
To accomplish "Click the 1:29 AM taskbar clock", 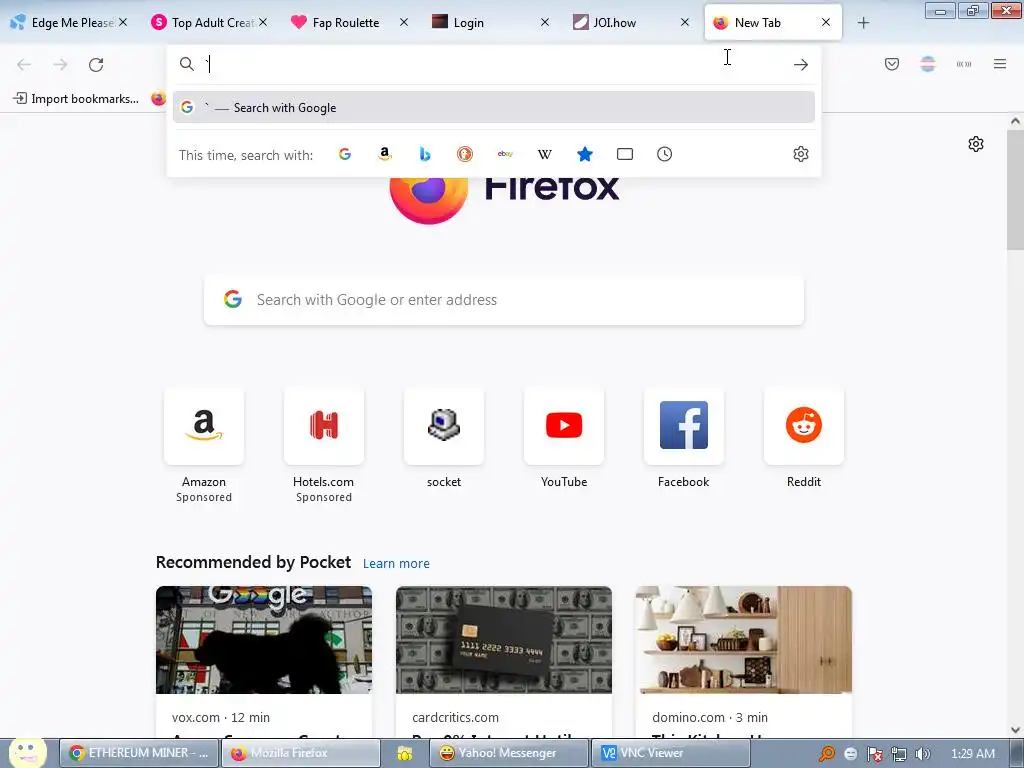I will (x=973, y=754).
